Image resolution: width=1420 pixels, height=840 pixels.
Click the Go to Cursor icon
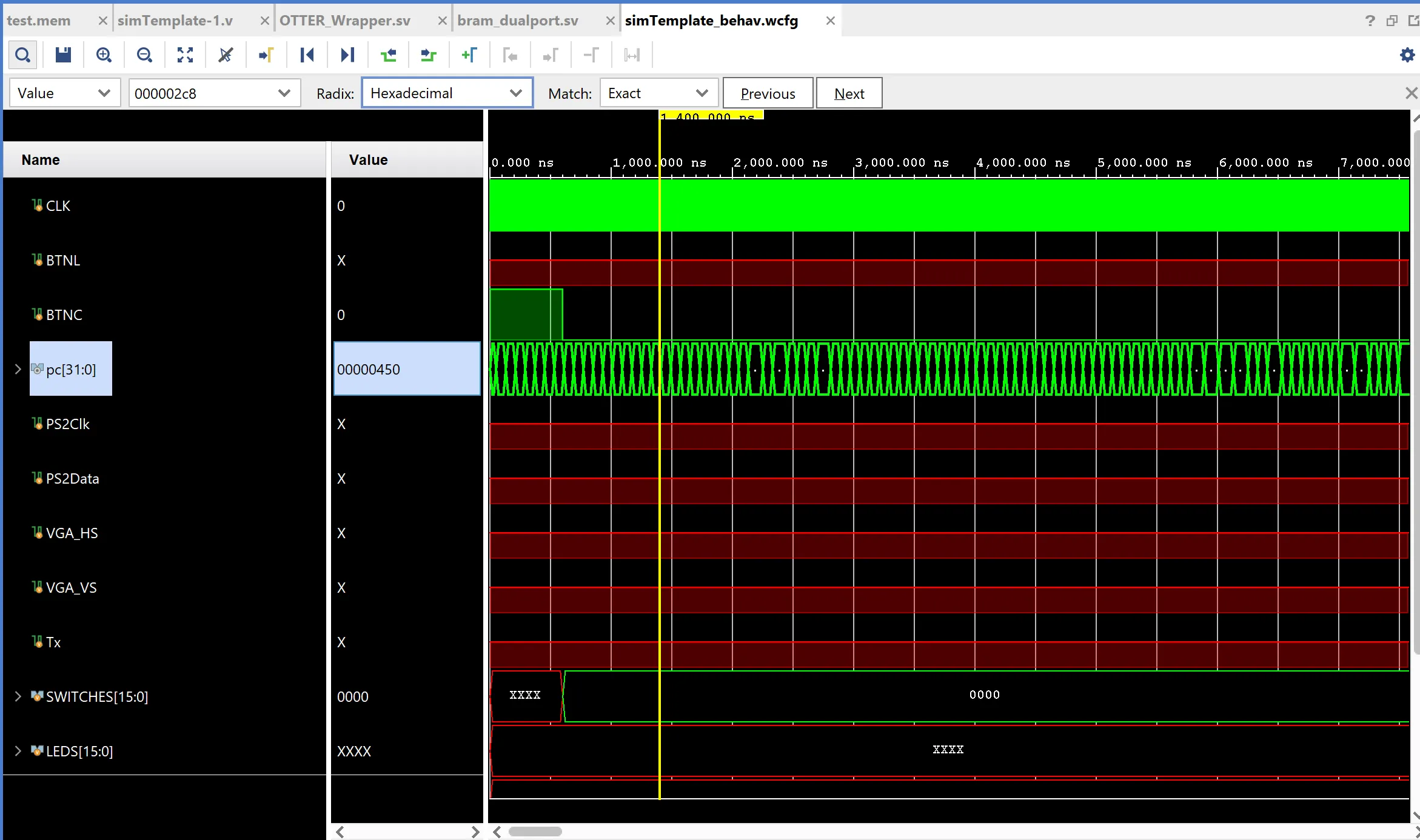point(266,55)
